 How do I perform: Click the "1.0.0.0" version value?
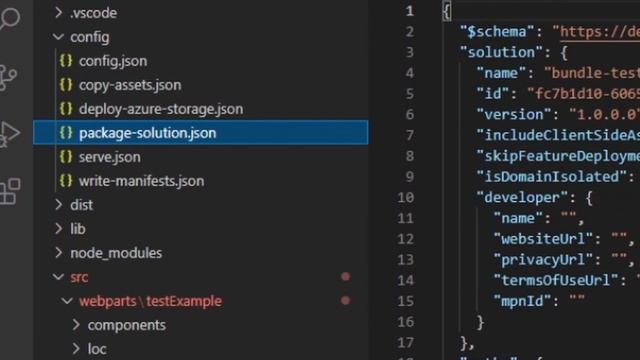pyautogui.click(x=604, y=115)
